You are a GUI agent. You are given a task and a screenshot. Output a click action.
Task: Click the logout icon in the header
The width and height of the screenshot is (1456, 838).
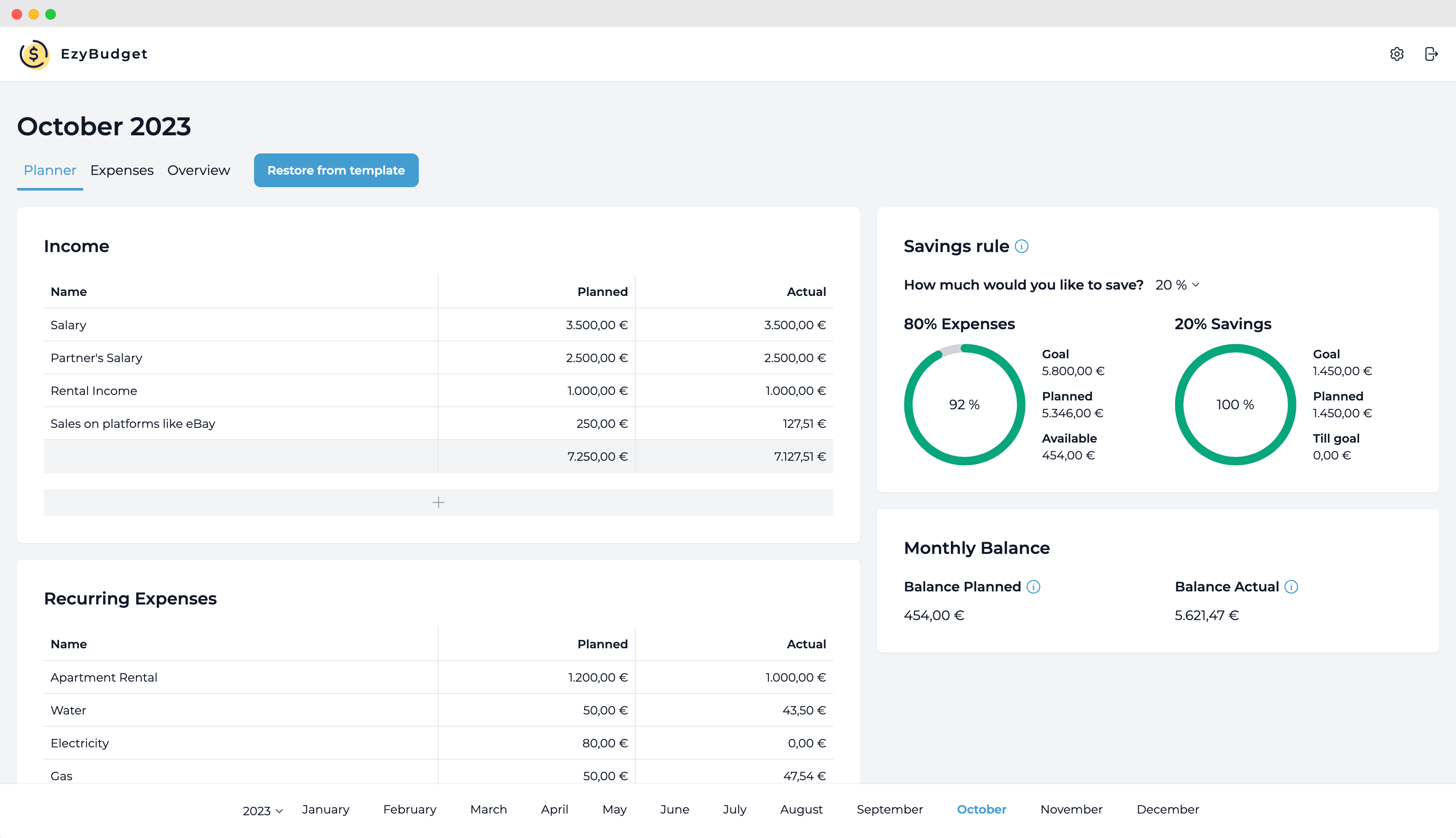tap(1431, 54)
